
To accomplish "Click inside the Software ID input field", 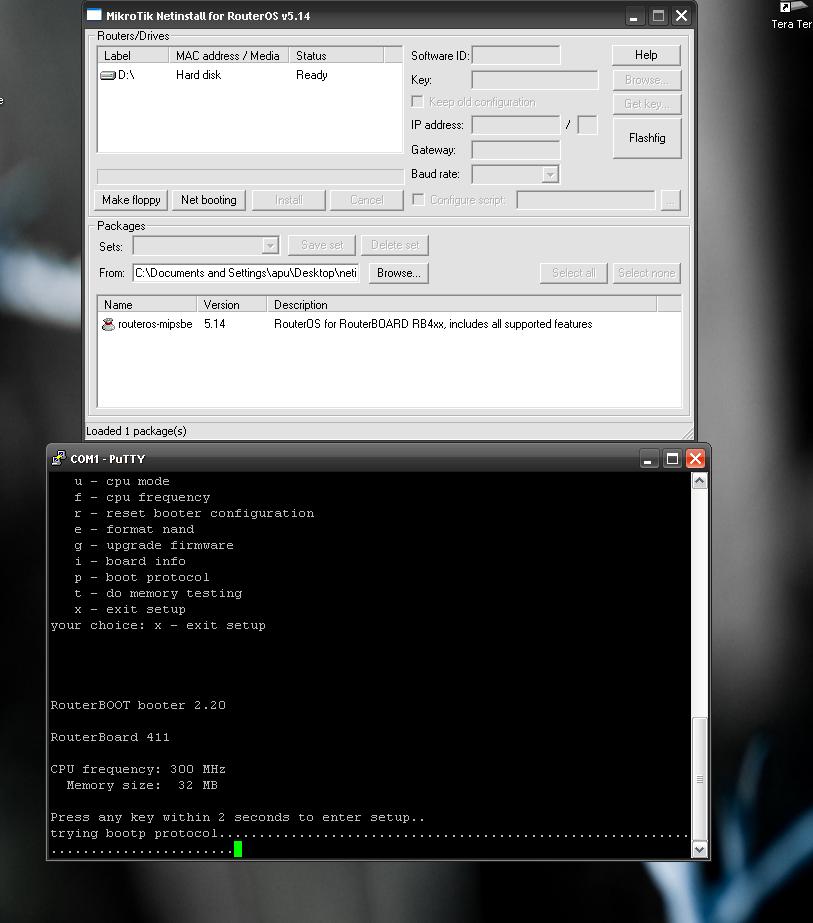I will (516, 55).
